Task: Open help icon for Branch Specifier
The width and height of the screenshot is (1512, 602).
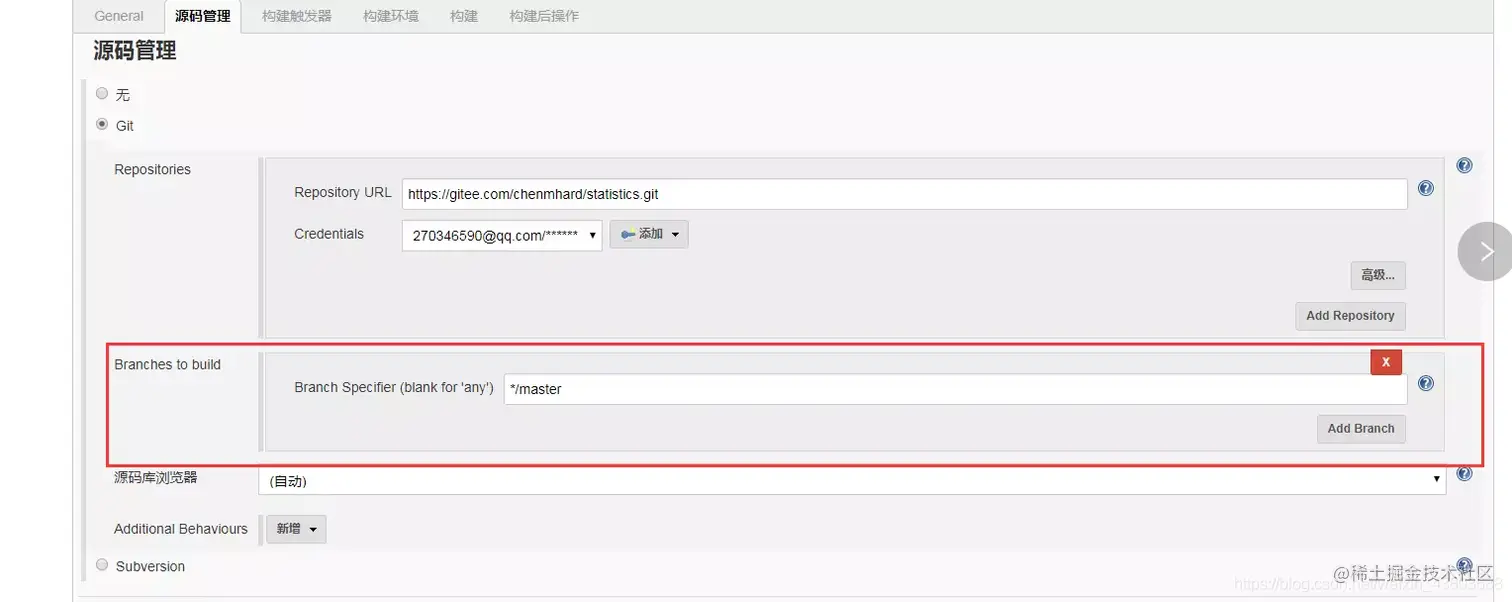Action: 1426,383
